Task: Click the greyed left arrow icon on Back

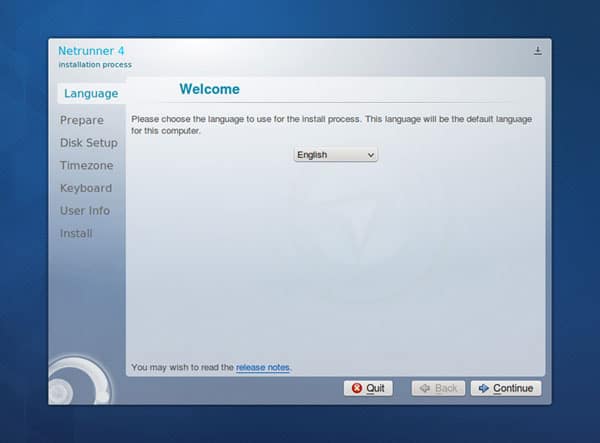Action: click(424, 388)
